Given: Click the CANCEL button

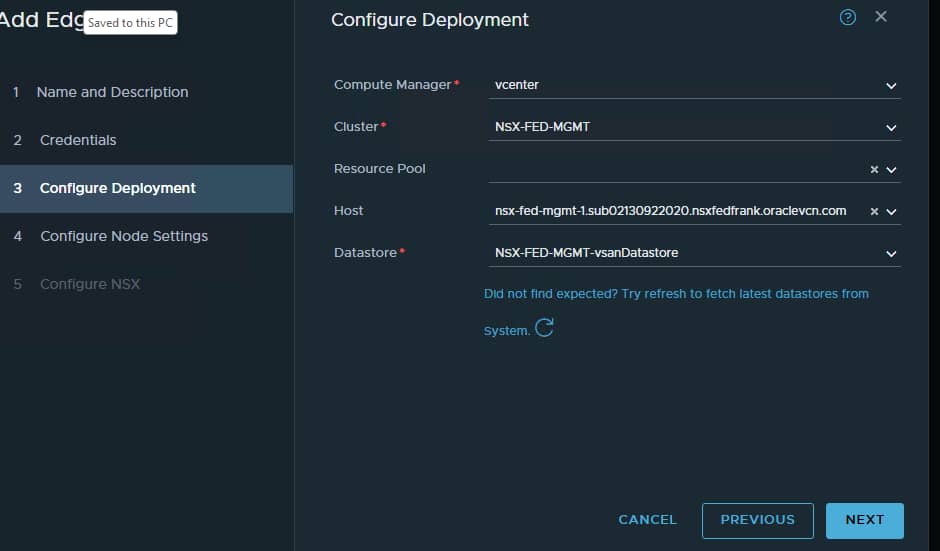Looking at the screenshot, I should coord(647,520).
